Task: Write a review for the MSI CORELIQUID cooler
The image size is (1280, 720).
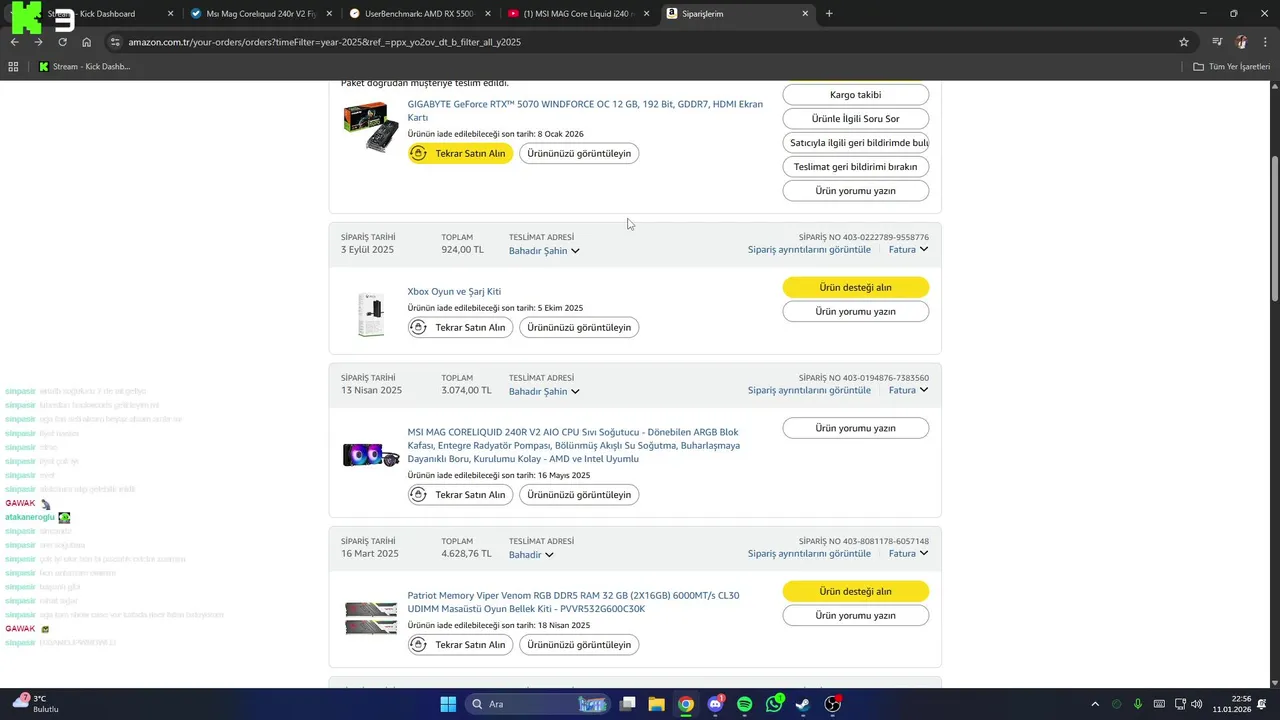Action: click(x=856, y=428)
